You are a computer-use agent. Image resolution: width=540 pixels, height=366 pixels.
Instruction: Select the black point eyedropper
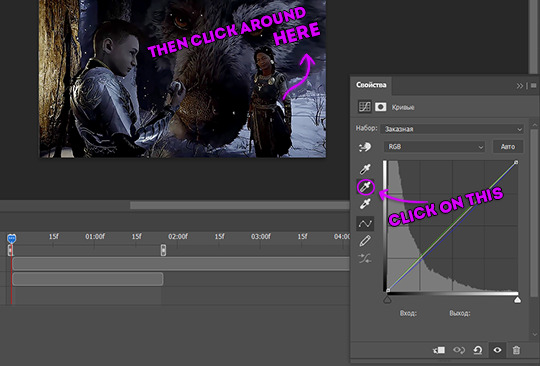pos(365,169)
